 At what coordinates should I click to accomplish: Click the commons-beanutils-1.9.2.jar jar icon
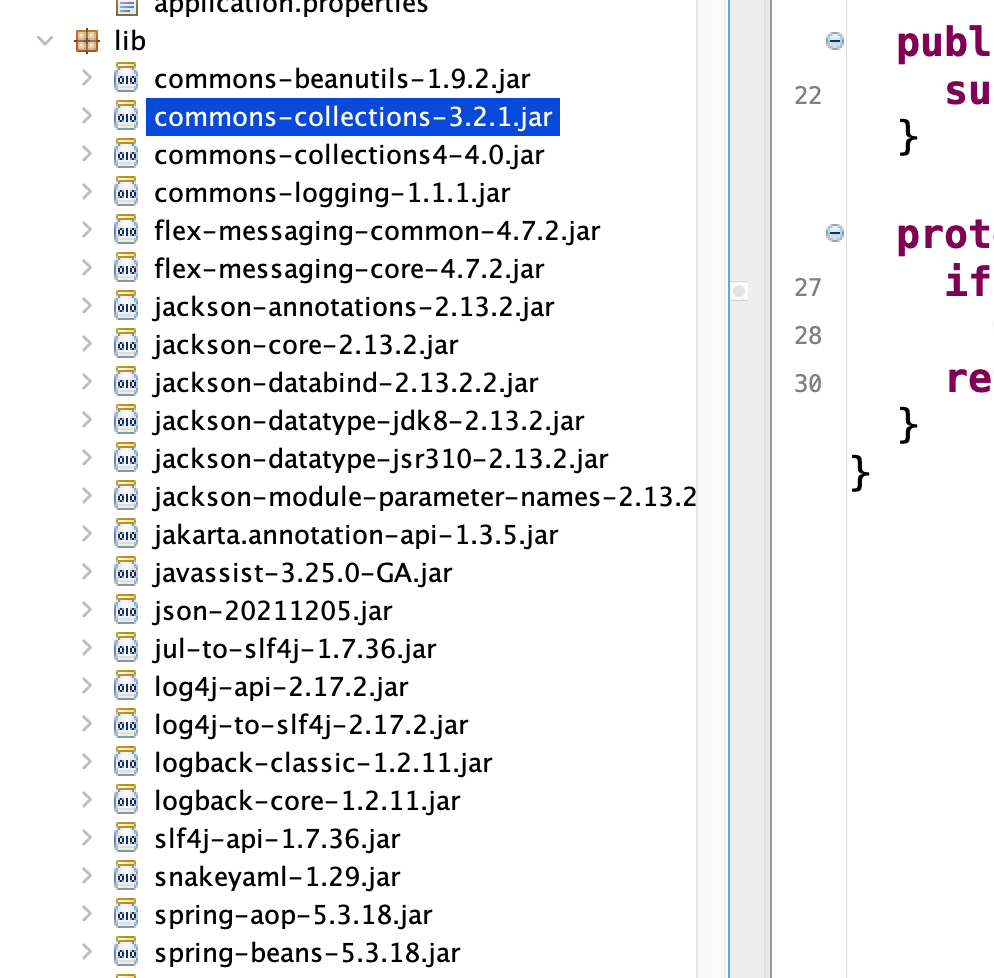(126, 79)
